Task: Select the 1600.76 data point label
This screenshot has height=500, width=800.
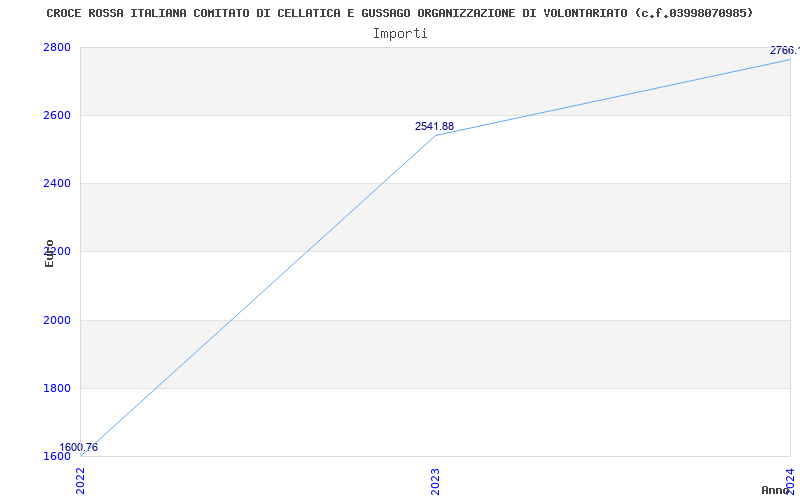Action: 79,447
